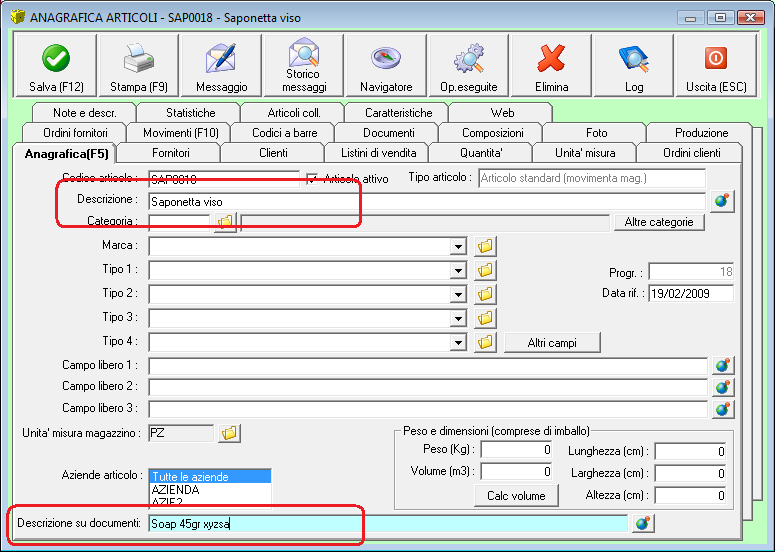775x552 pixels.
Task: Open the Ordini clienti tab
Action: (691, 153)
